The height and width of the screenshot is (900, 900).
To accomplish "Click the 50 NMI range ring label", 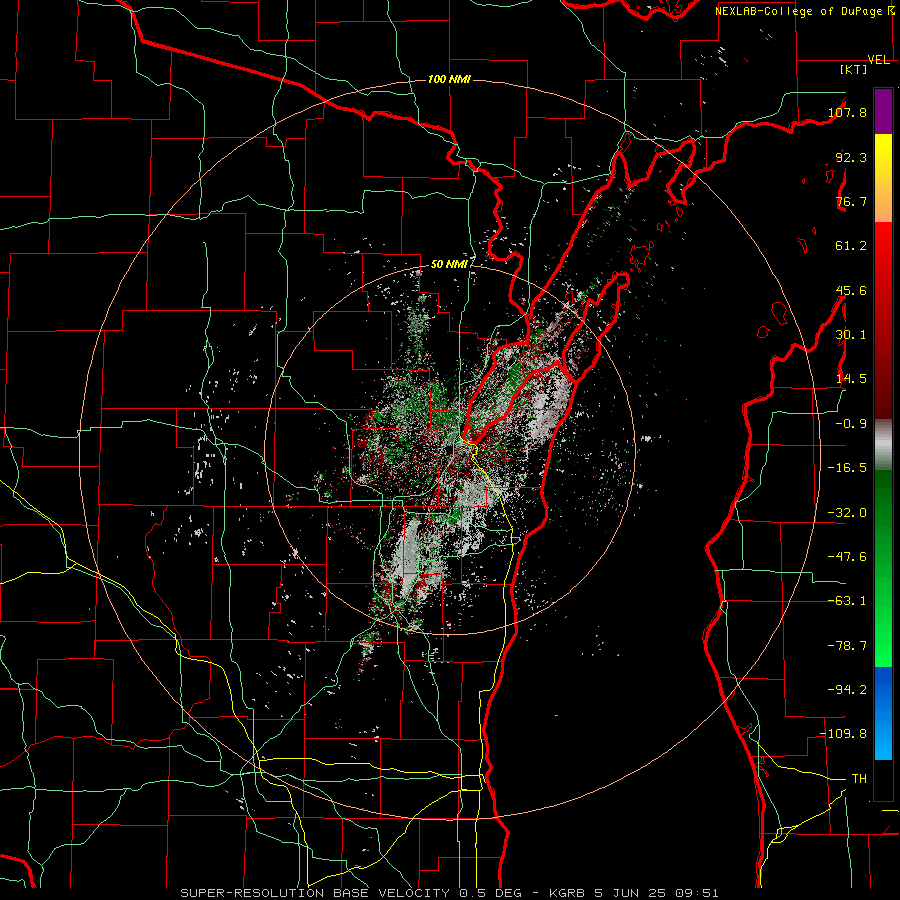I will click(449, 264).
